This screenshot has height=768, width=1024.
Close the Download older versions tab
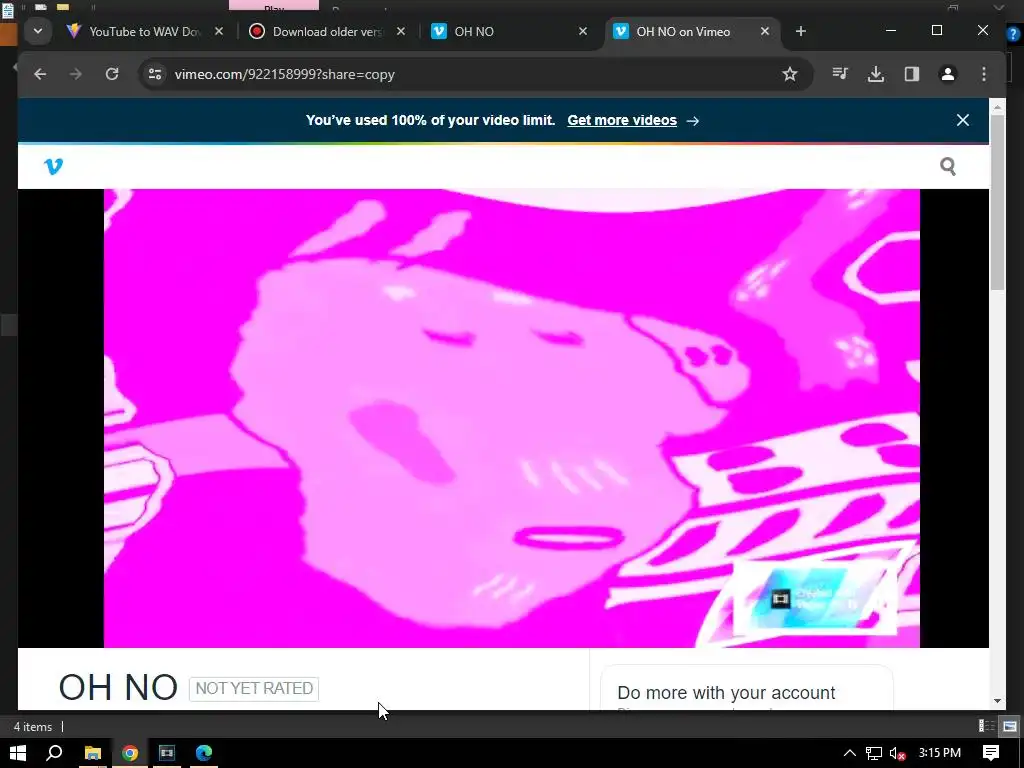pyautogui.click(x=401, y=31)
